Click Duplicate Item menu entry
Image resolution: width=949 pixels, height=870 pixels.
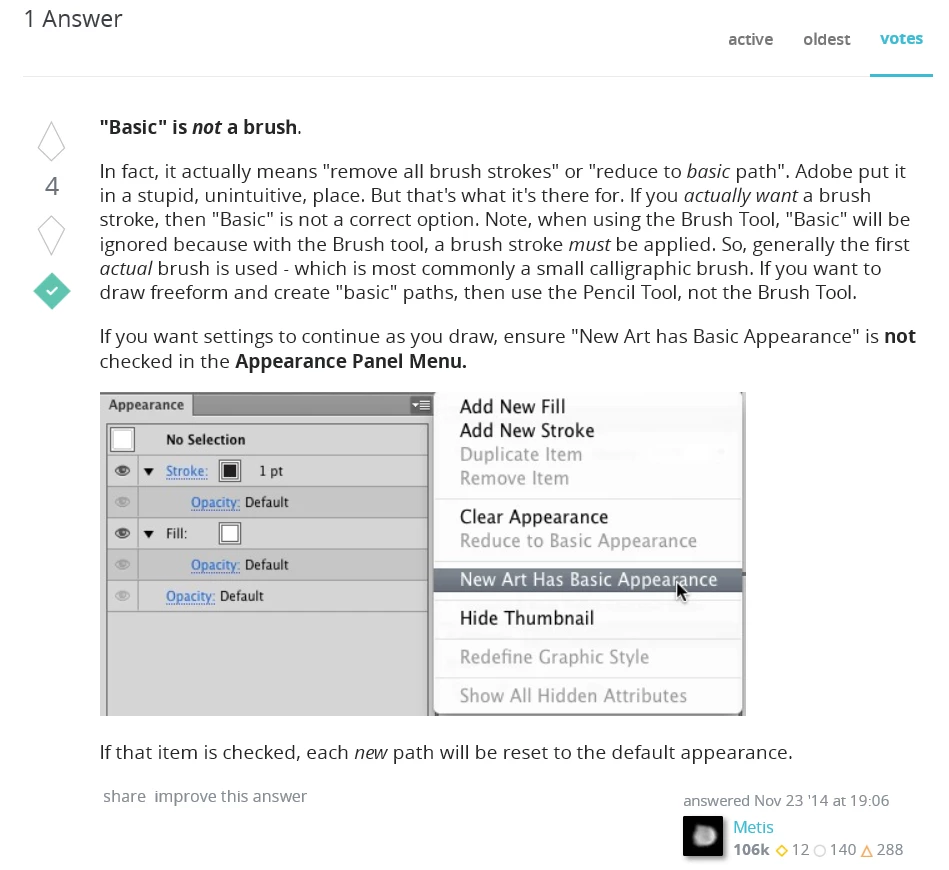click(x=520, y=454)
